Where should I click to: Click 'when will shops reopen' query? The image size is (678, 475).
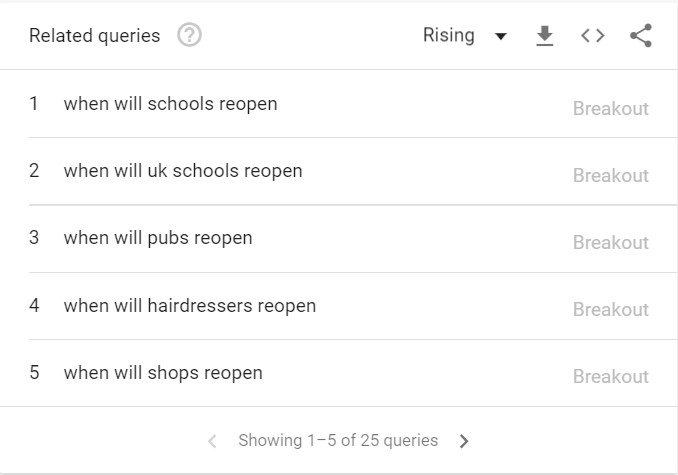click(x=163, y=373)
